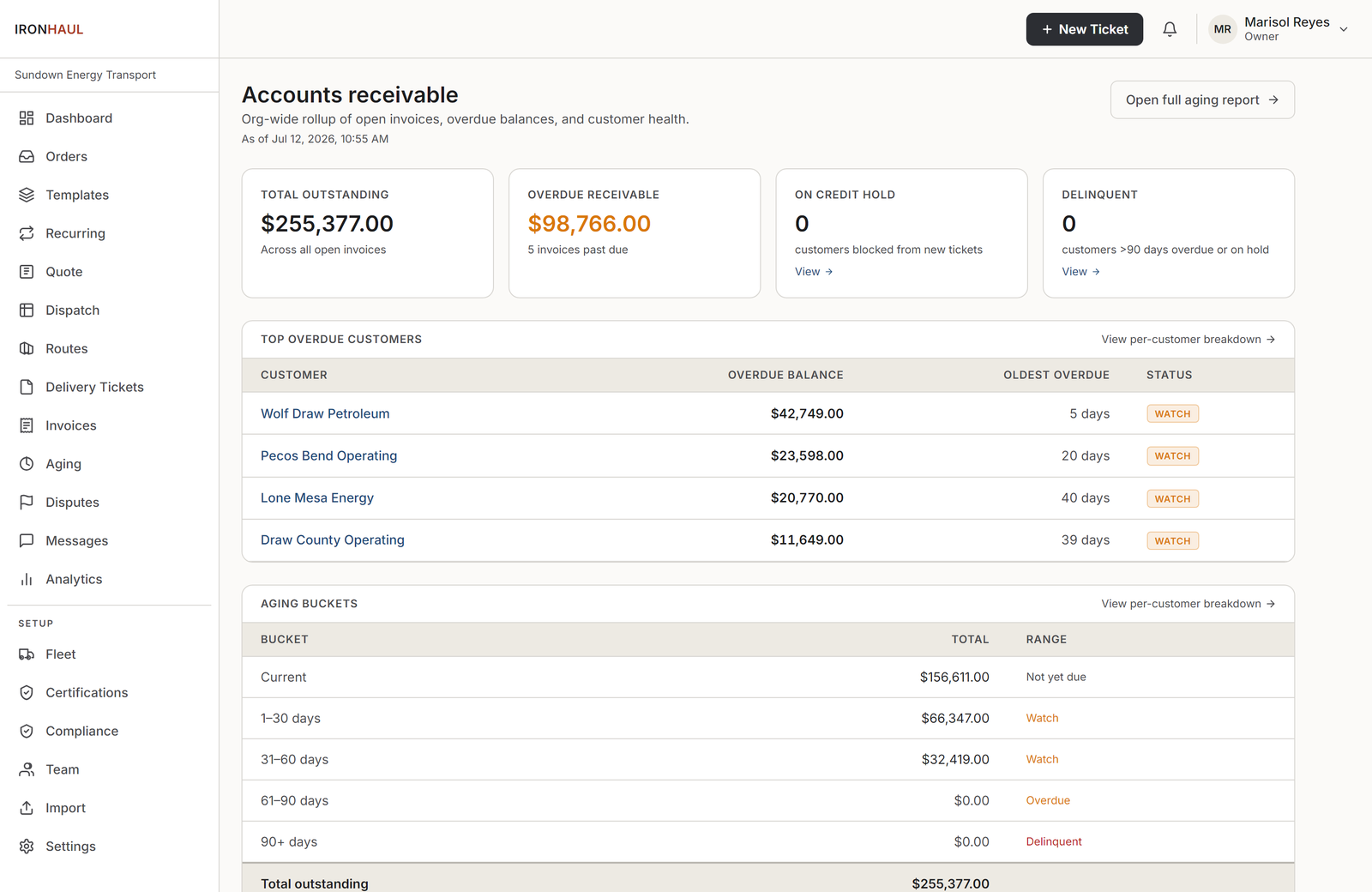Click the MR user avatar
1372x892 pixels.
[x=1223, y=29]
